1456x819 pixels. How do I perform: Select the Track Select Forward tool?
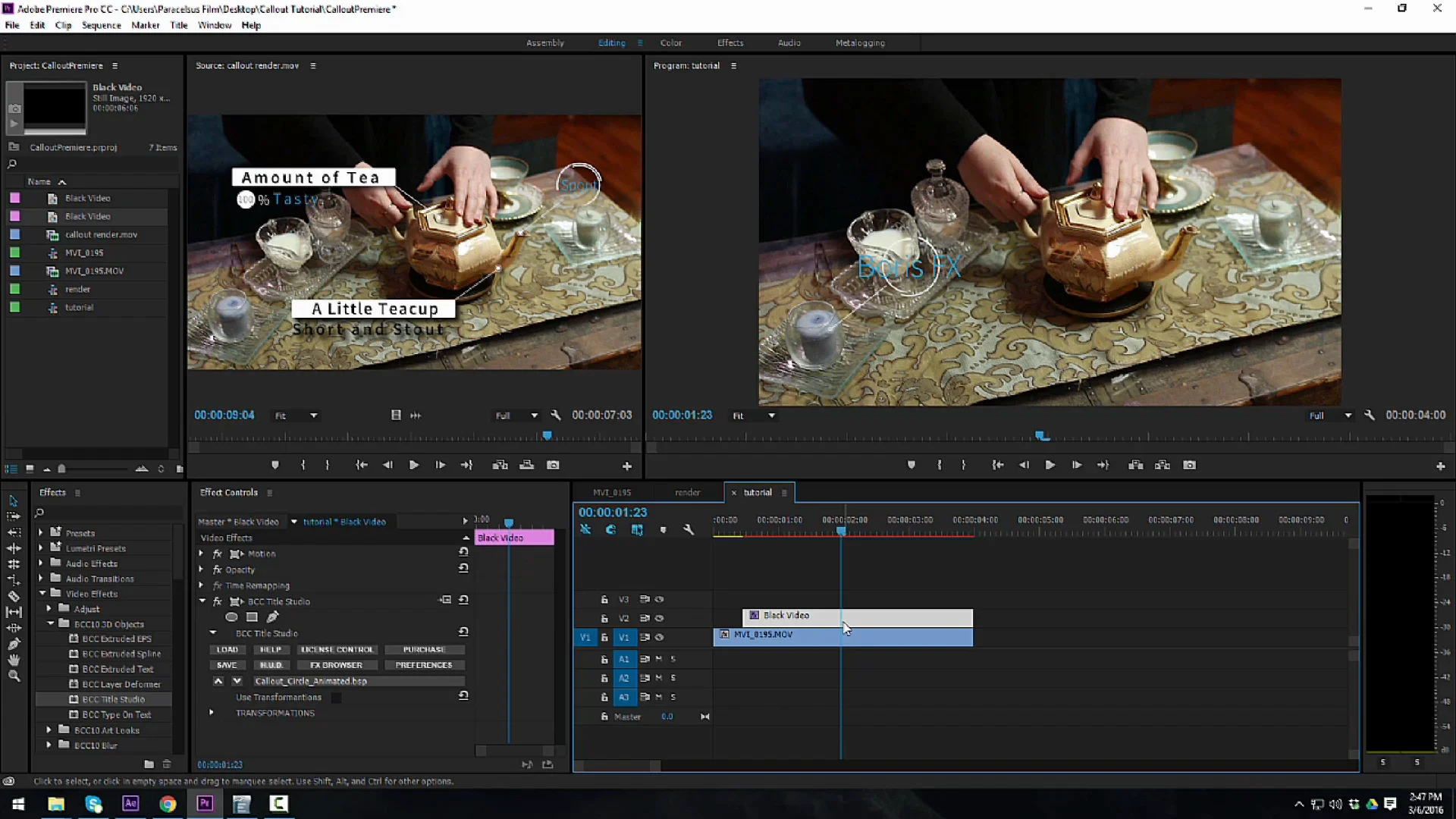tap(14, 516)
